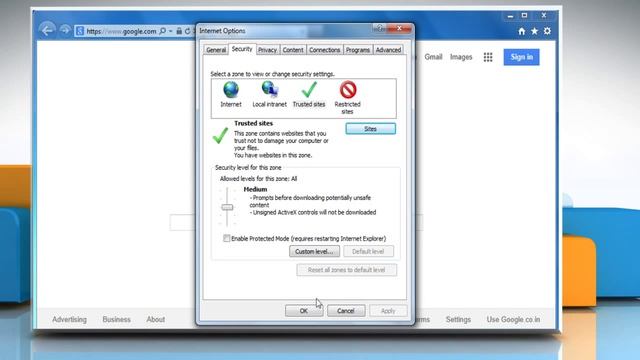Viewport: 640px width, 360px height.
Task: Switch to the Privacy tab
Action: 267,50
